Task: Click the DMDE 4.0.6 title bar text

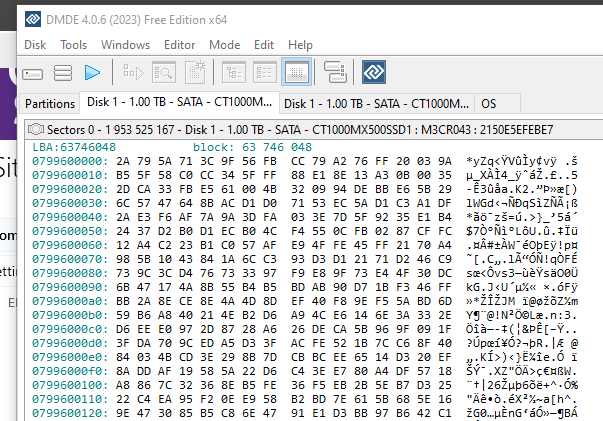Action: (137, 20)
